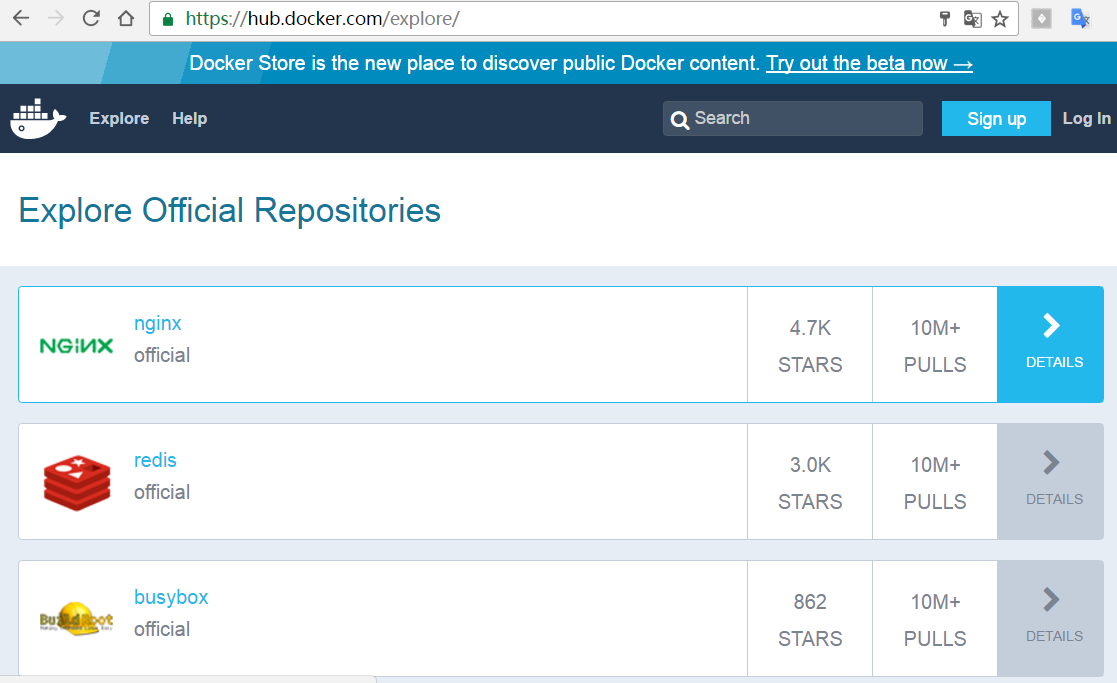Open the Help menu item
The image size is (1117, 683).
tap(189, 118)
